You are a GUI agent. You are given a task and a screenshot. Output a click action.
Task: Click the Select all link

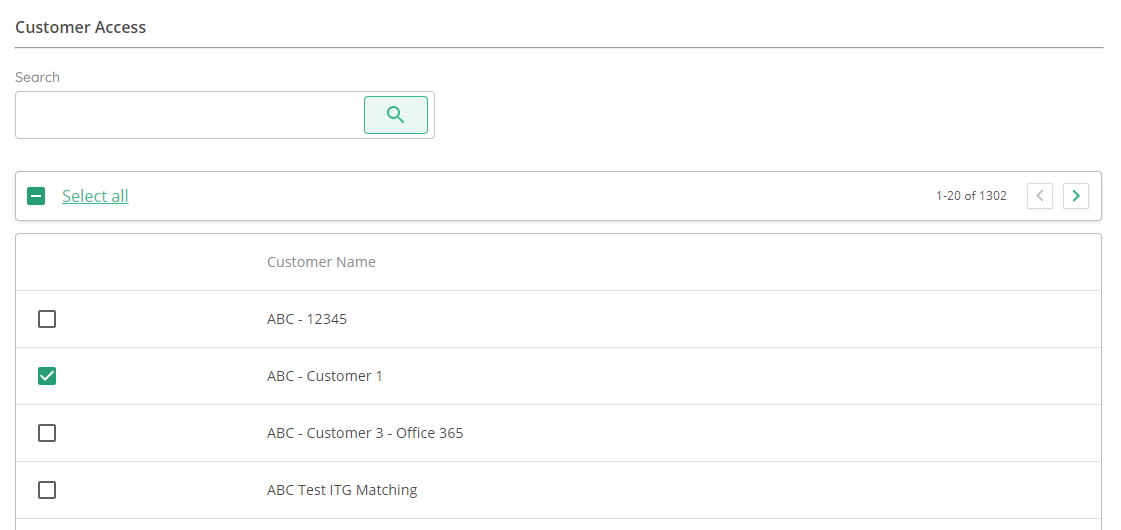click(95, 196)
